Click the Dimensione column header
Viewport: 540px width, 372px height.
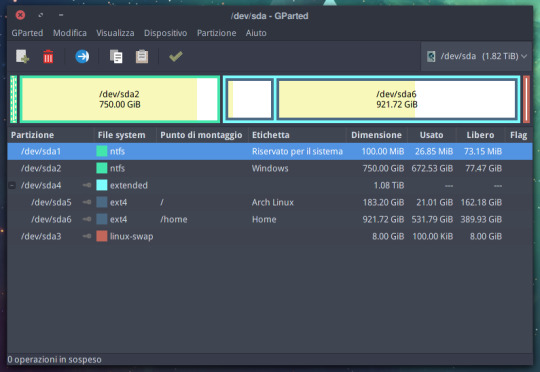click(376, 135)
